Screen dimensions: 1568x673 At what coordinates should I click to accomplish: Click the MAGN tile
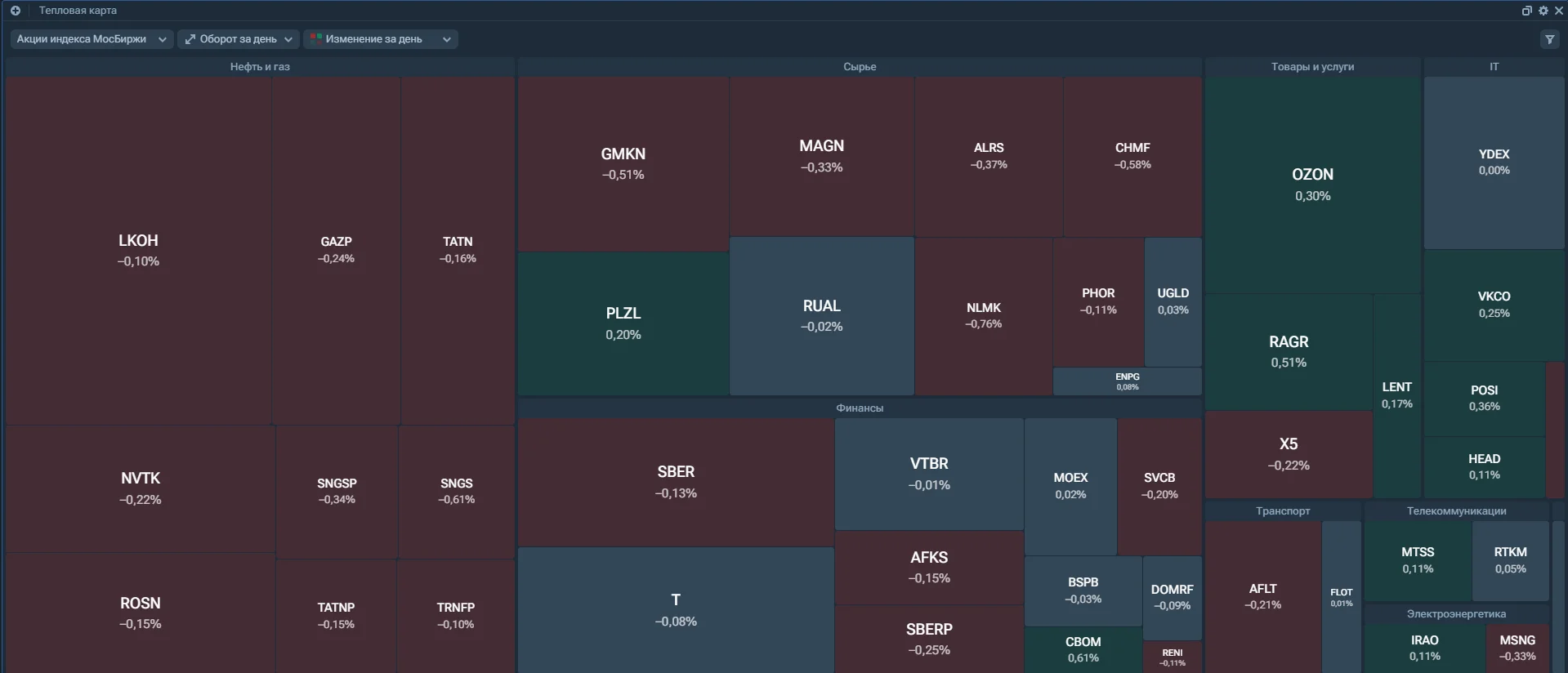click(821, 156)
